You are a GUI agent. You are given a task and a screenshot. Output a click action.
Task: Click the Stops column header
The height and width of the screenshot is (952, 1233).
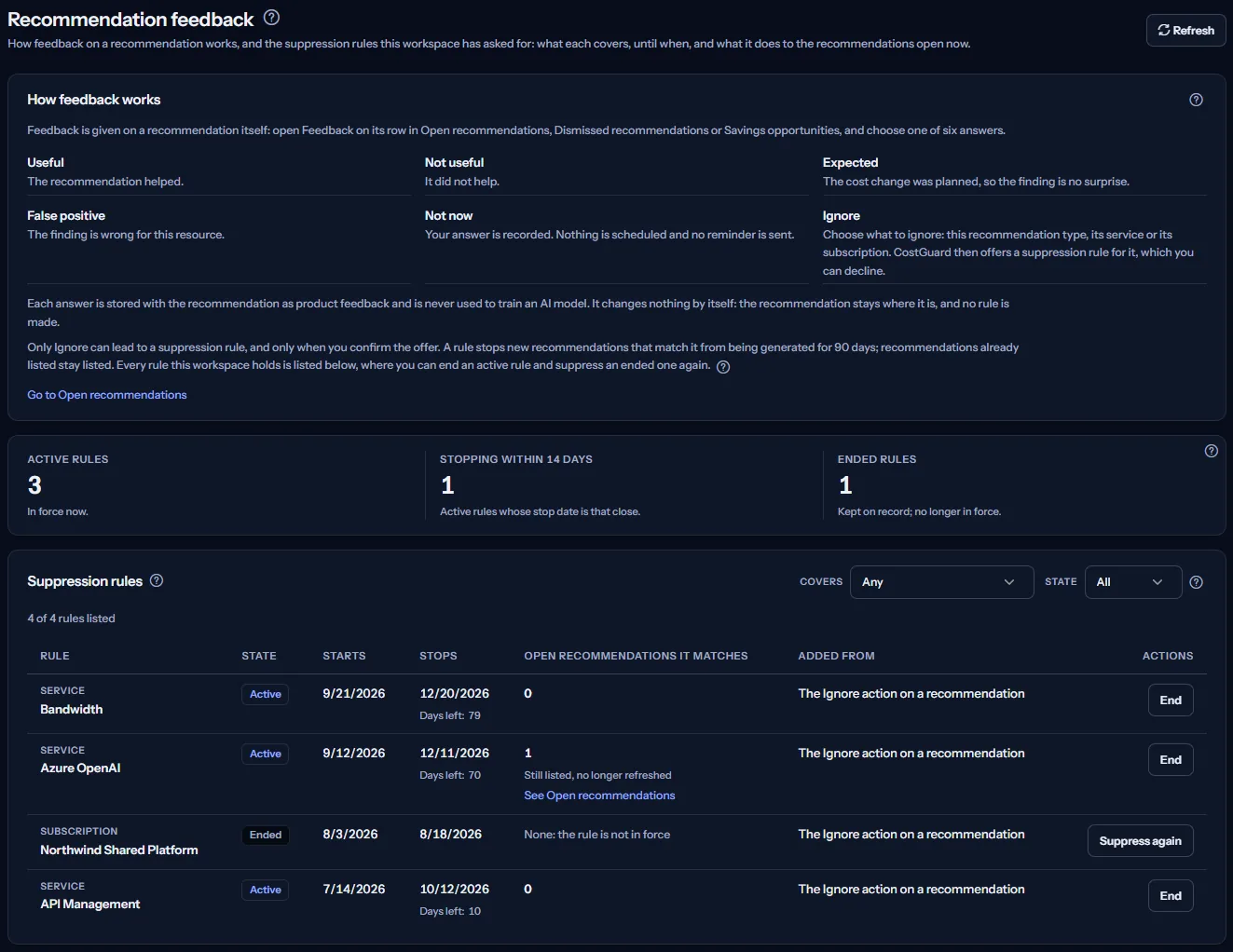438,656
